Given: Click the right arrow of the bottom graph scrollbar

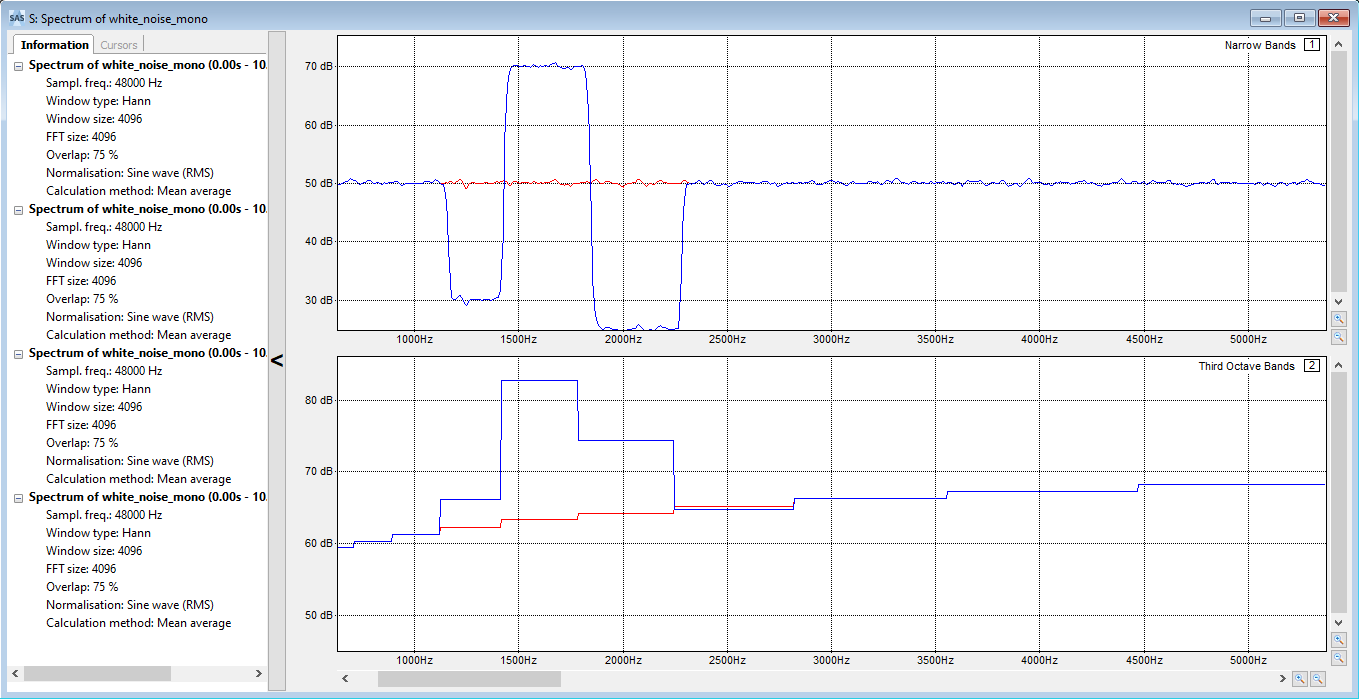Looking at the screenshot, I should pos(1285,678).
